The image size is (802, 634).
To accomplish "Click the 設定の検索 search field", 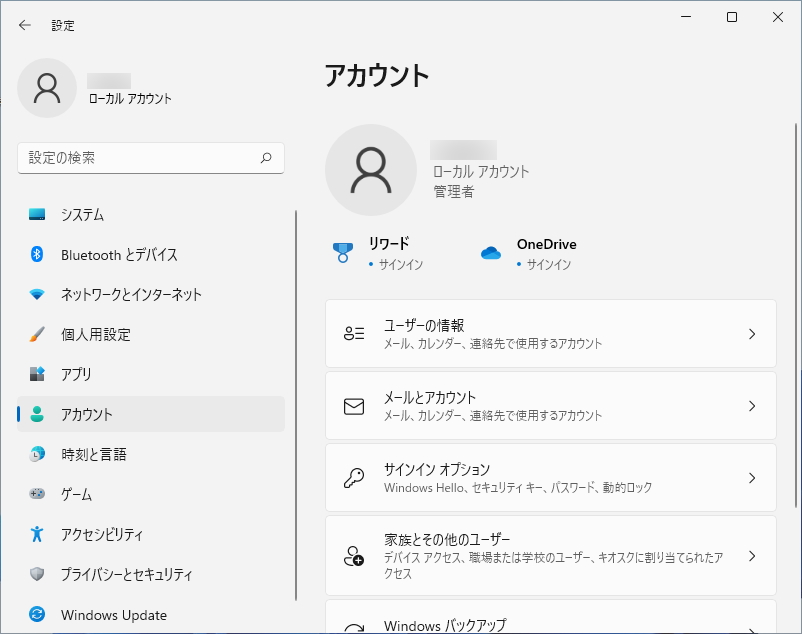I will coord(151,158).
